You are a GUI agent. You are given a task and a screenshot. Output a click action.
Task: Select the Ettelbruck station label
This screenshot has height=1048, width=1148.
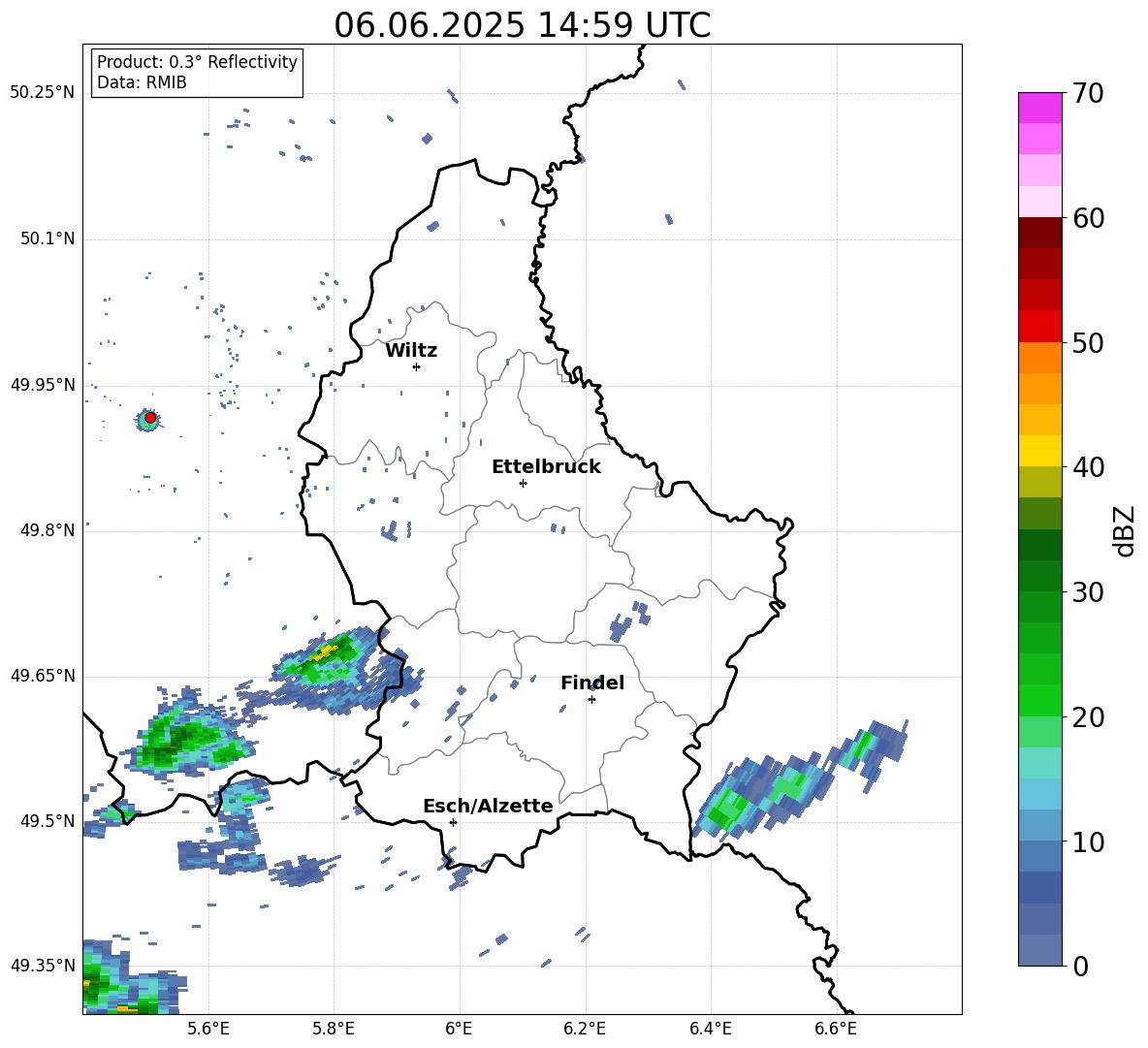546,467
